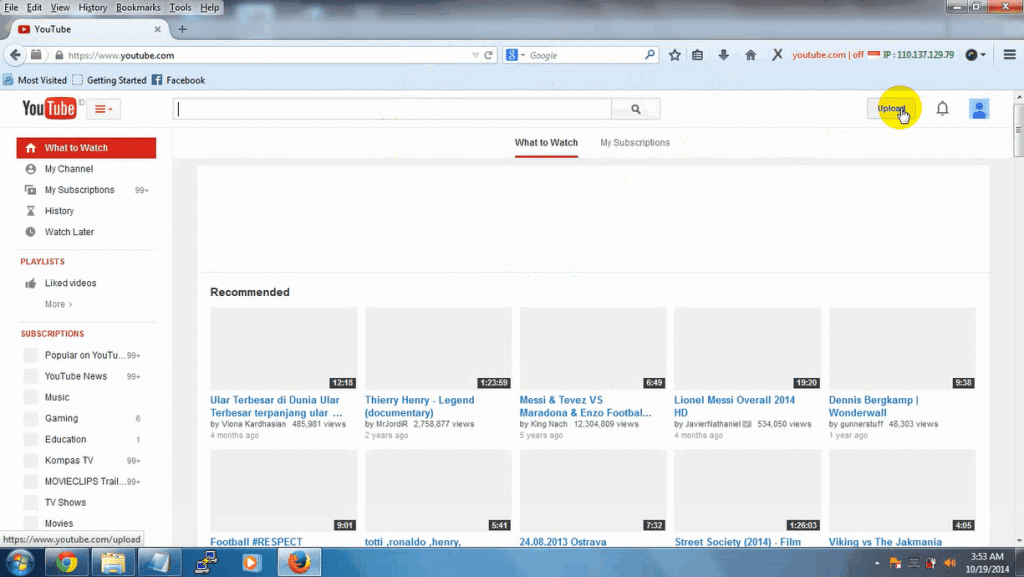Image resolution: width=1024 pixels, height=577 pixels.
Task: Open Ular Terbesar di Dunia video thumbnail
Action: [283, 349]
